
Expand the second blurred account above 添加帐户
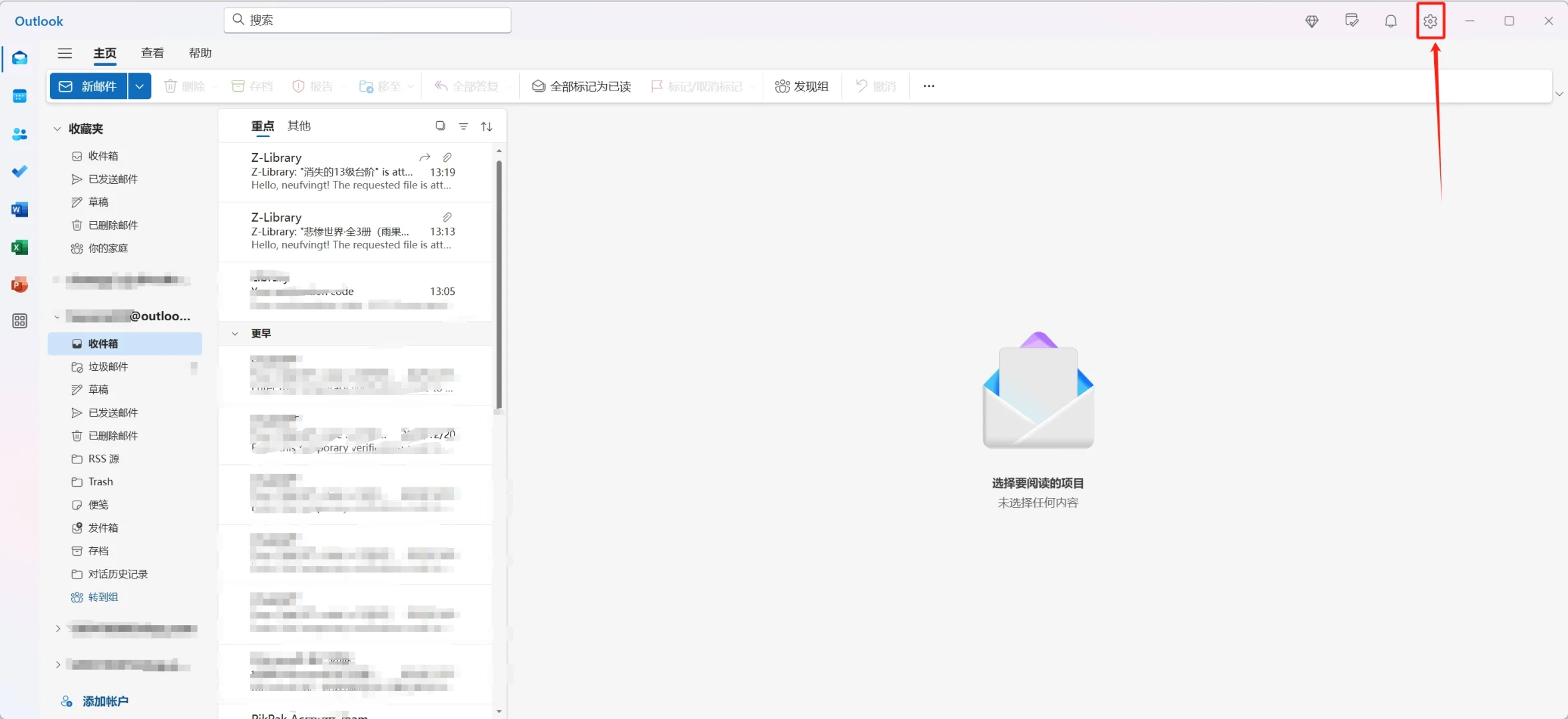pyautogui.click(x=58, y=664)
